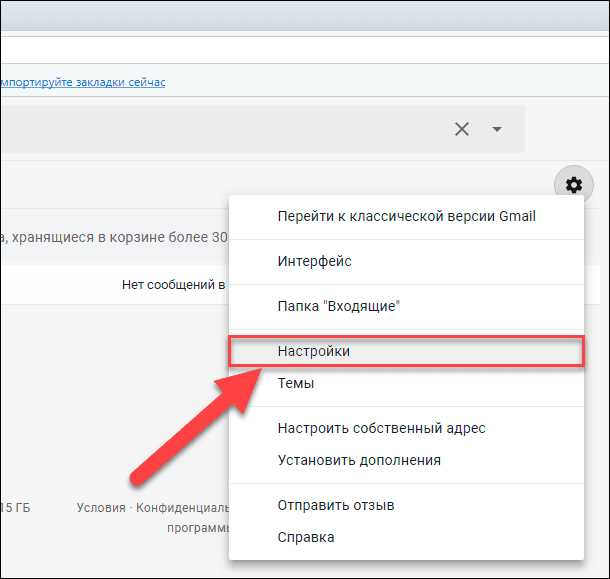The height and width of the screenshot is (579, 610).
Task: Click the '15 ГБ' storage text
Action: tap(16, 508)
